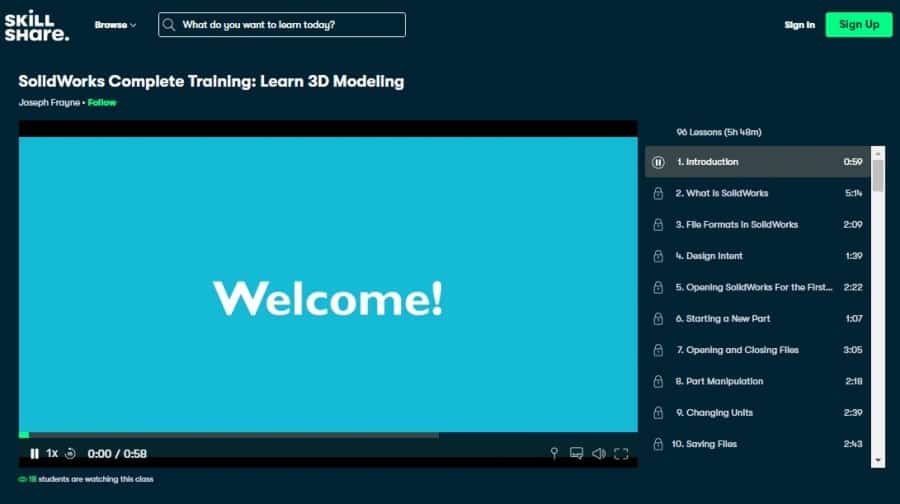Open the Browse dropdown menu

click(115, 25)
